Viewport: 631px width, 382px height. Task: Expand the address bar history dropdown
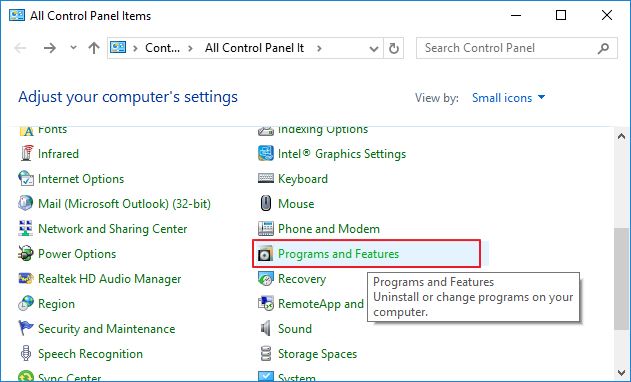click(374, 49)
